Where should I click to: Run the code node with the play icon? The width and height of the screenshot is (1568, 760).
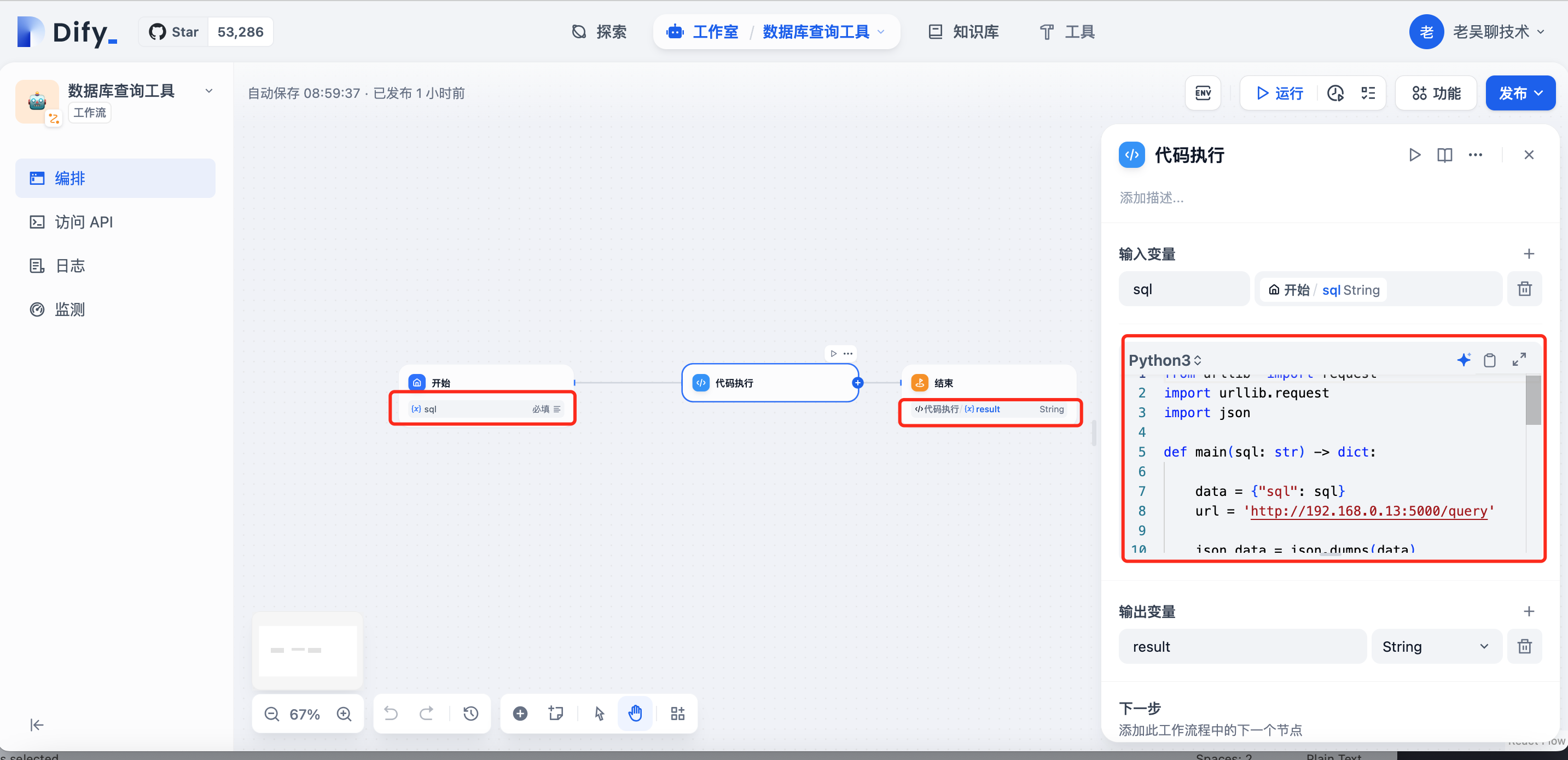[1414, 155]
